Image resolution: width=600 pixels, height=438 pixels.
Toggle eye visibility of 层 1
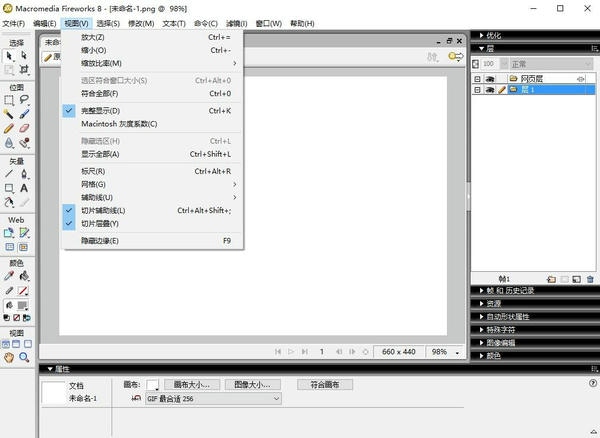[490, 90]
